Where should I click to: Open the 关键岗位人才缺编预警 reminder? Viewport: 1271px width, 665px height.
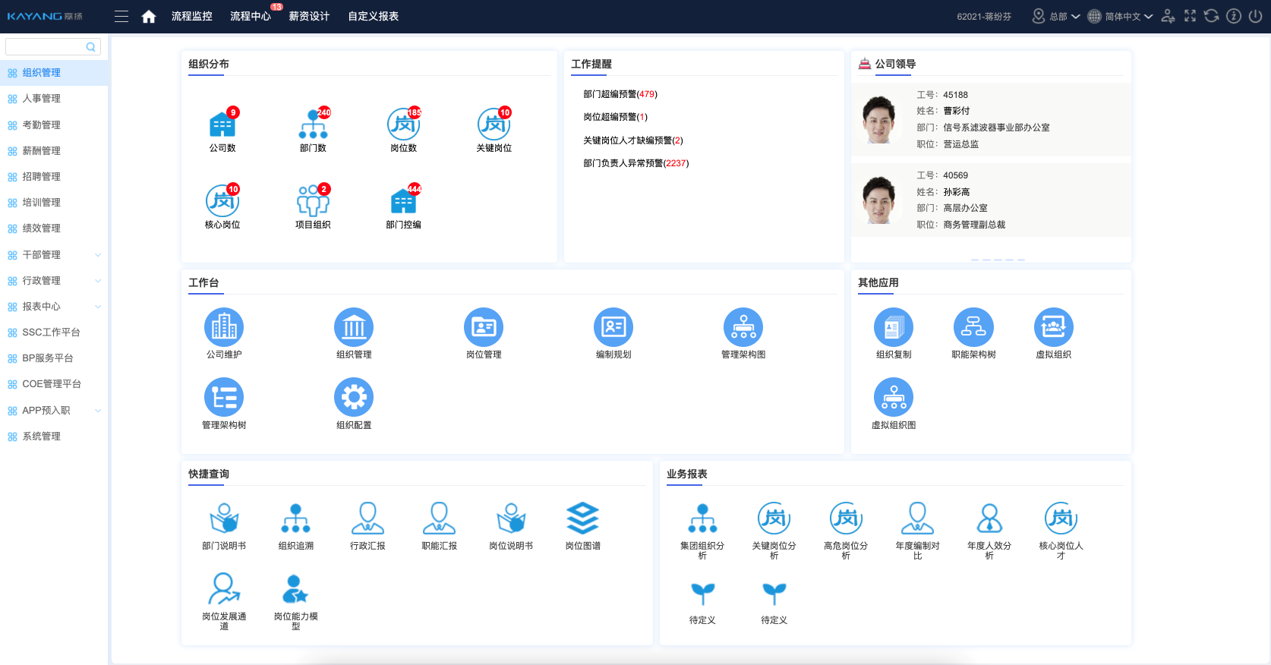[633, 140]
